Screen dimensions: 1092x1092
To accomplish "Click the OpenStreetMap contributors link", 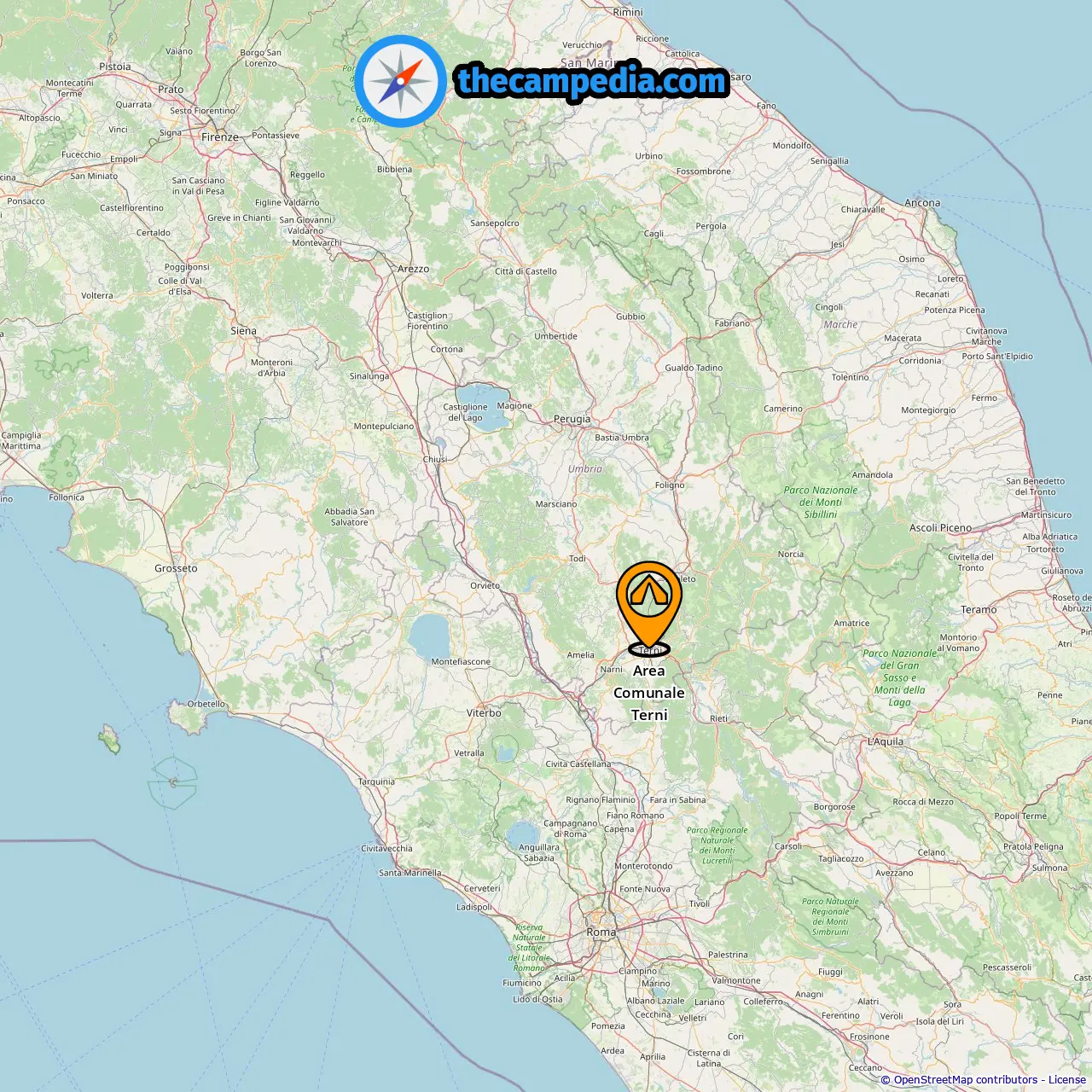I will click(966, 1080).
